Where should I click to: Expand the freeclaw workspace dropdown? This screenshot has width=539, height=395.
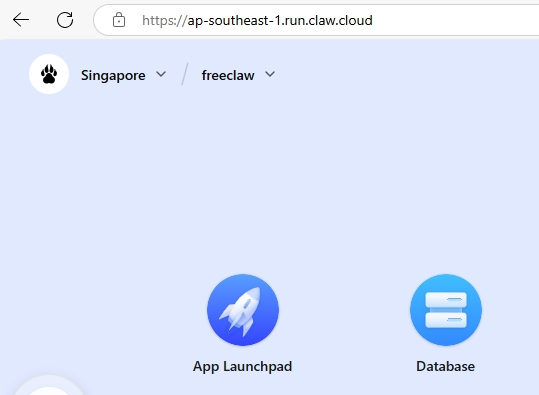click(238, 75)
